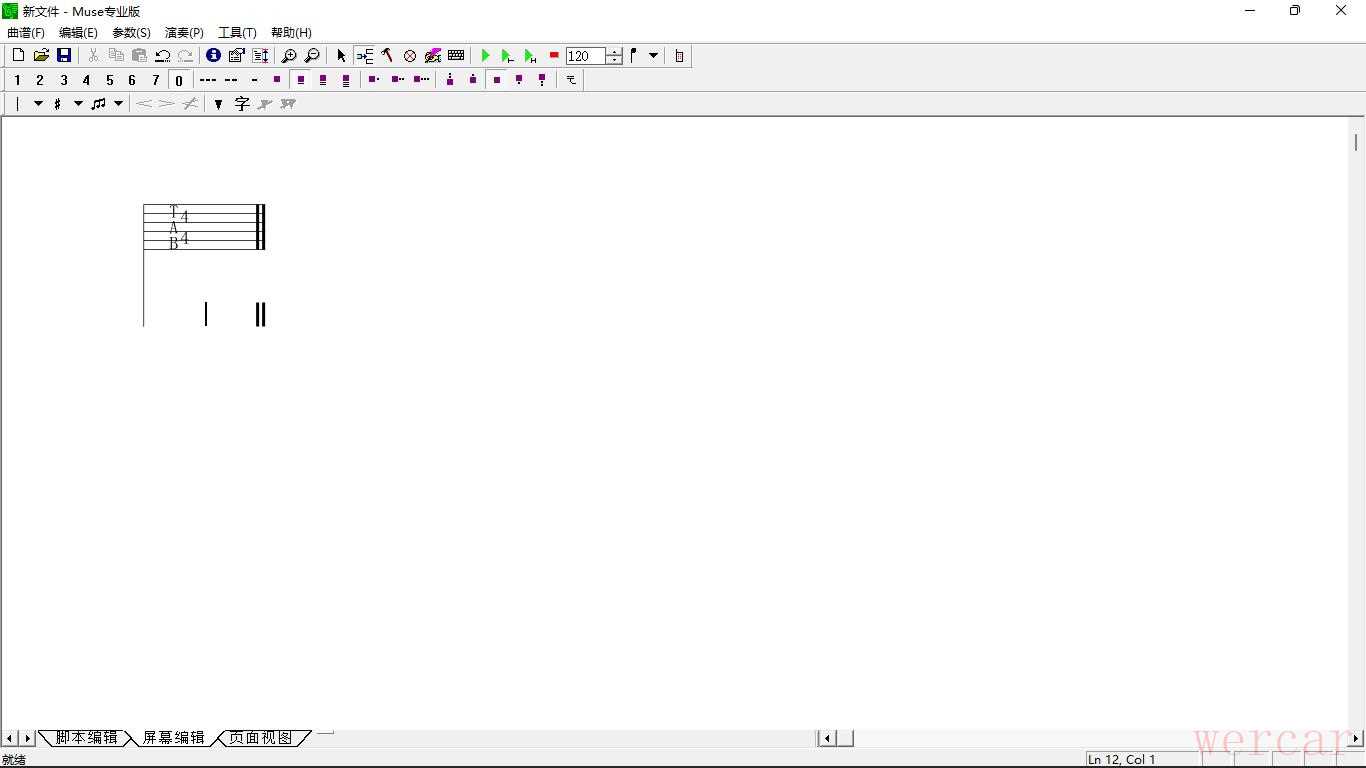Expand the barline type dropdown arrow
1366x768 pixels.
38,104
